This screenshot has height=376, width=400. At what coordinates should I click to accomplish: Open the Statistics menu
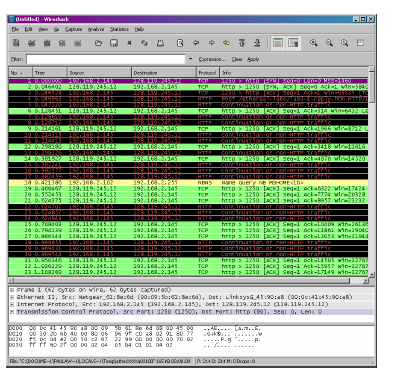[x=119, y=29]
